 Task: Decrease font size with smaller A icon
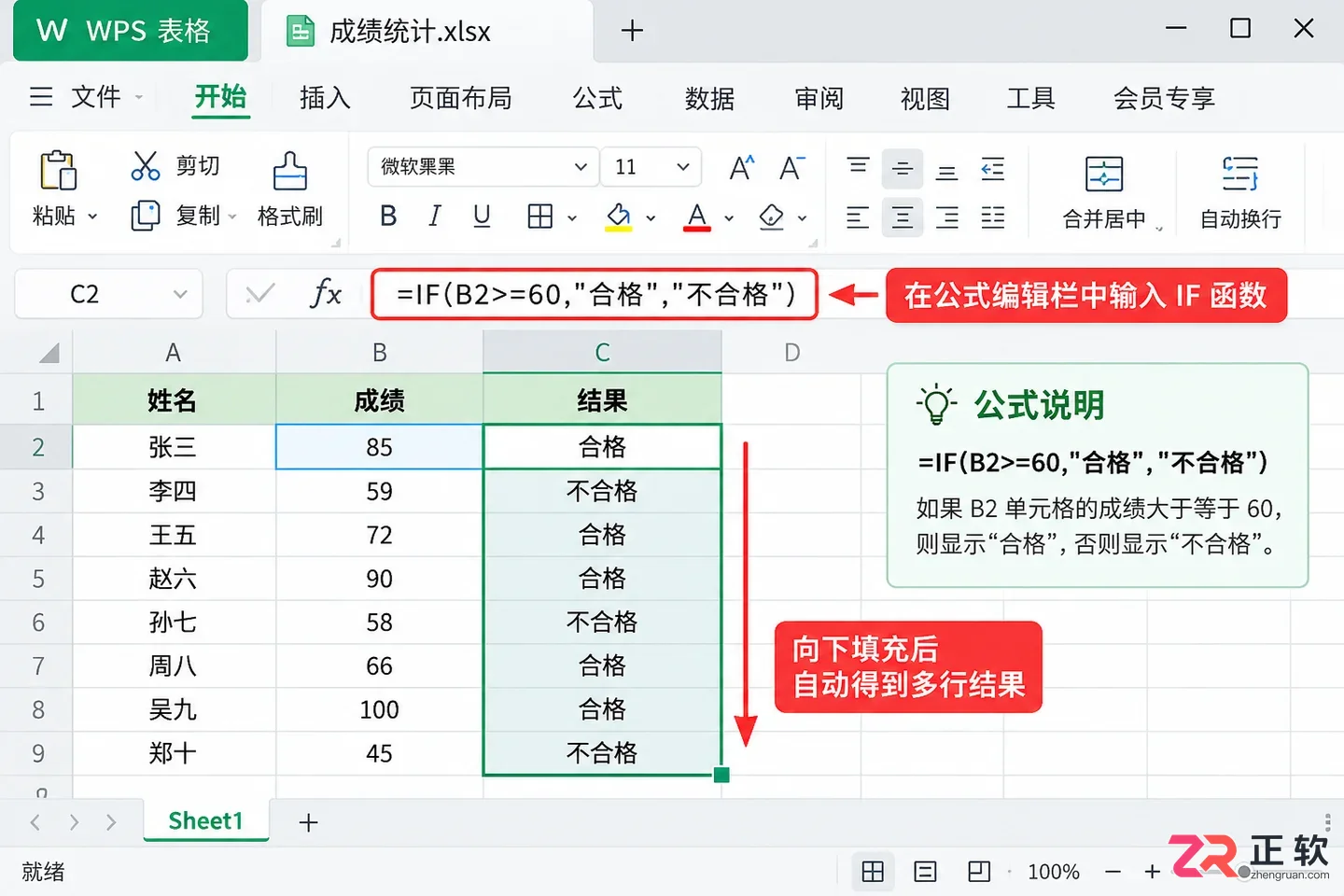[x=791, y=168]
